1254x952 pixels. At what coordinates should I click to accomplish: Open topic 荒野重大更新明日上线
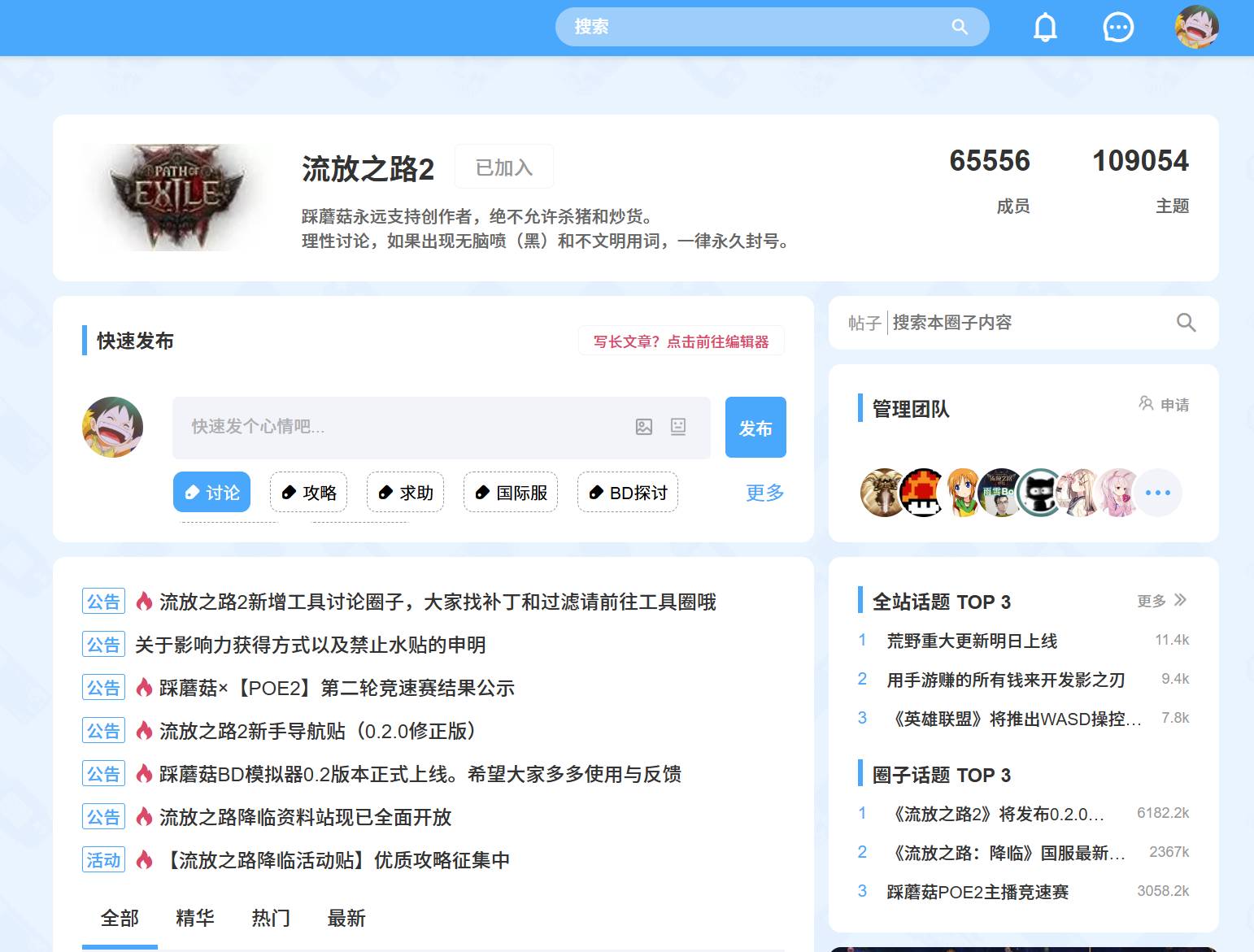pyautogui.click(x=972, y=641)
